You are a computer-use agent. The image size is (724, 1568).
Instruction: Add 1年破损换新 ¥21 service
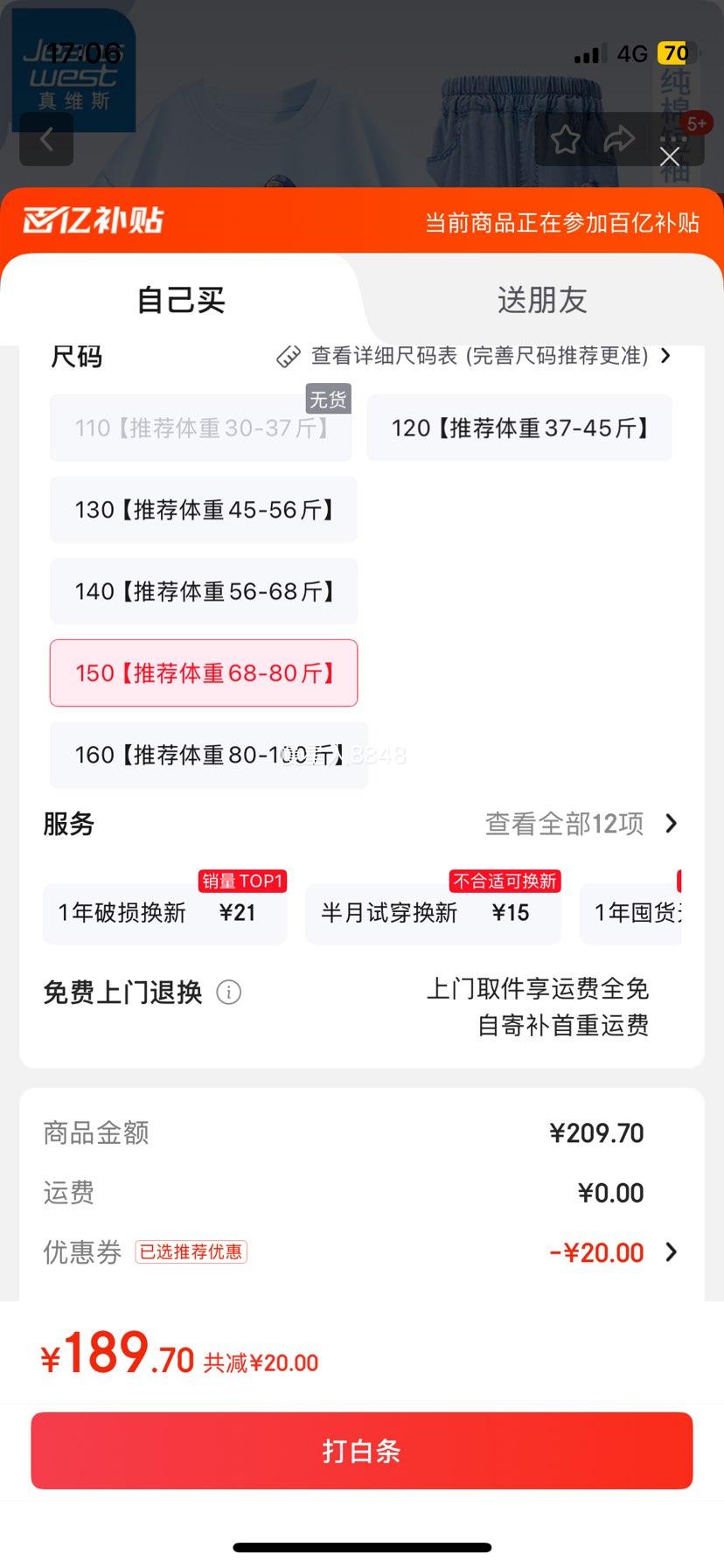(x=164, y=913)
